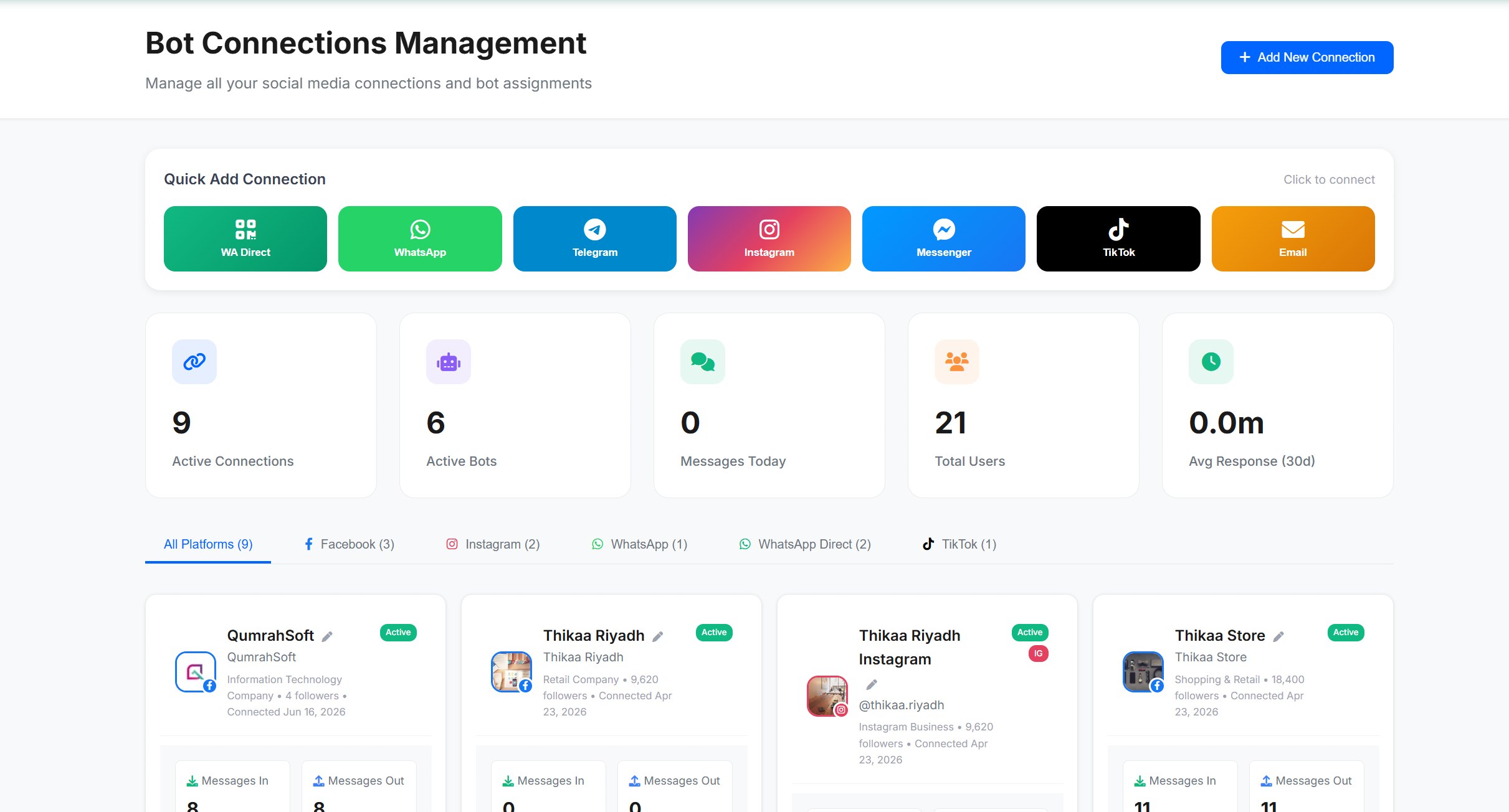Click Add New Connection button
This screenshot has width=1509, height=812.
point(1307,57)
